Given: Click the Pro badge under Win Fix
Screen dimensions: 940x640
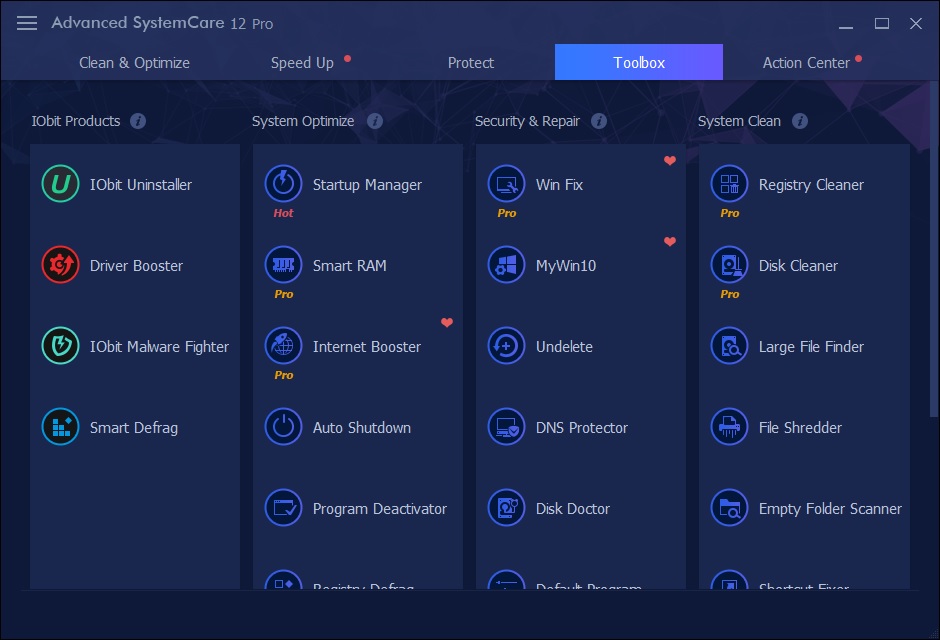Looking at the screenshot, I should pos(507,213).
